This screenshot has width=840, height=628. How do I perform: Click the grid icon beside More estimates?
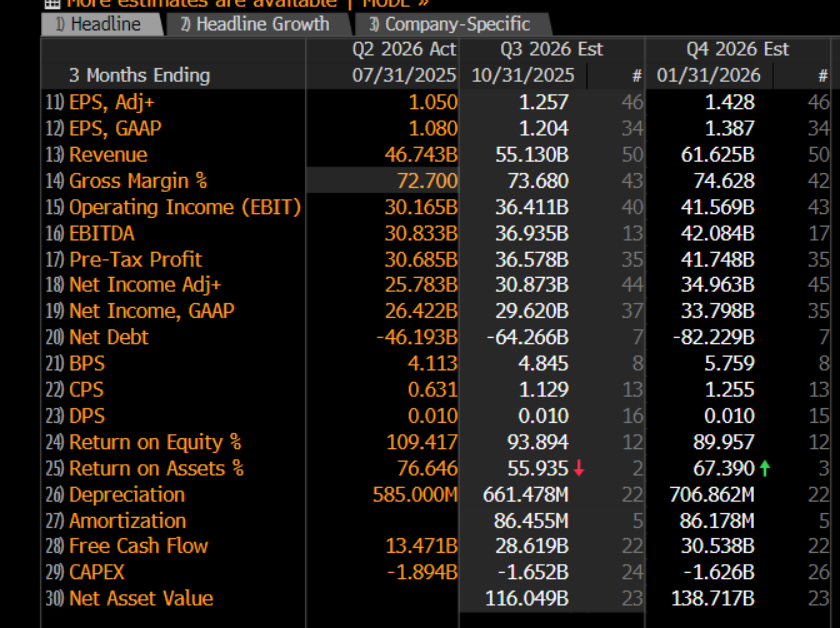coord(52,3)
